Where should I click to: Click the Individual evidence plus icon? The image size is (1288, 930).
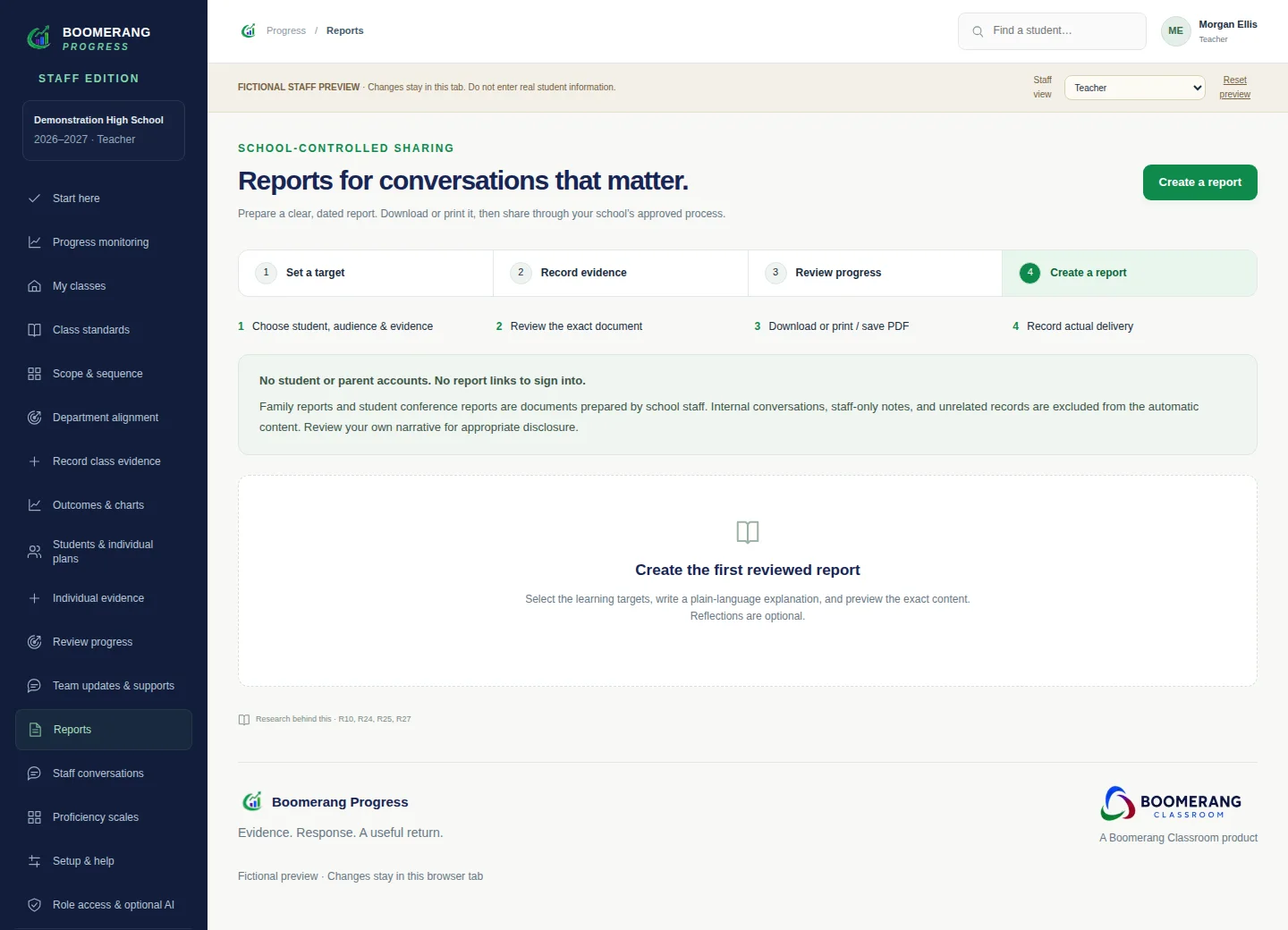pyautogui.click(x=34, y=598)
